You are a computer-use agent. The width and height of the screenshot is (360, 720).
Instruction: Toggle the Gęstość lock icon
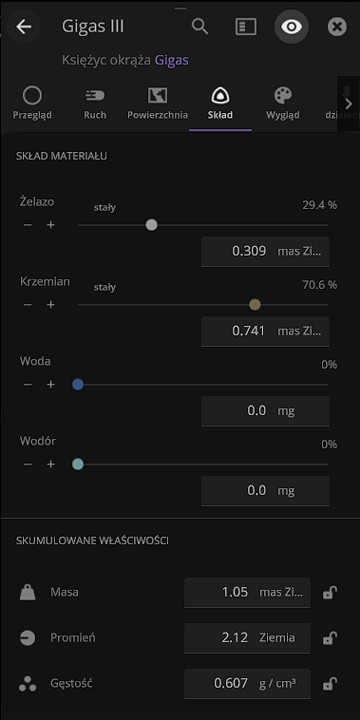pyautogui.click(x=330, y=684)
